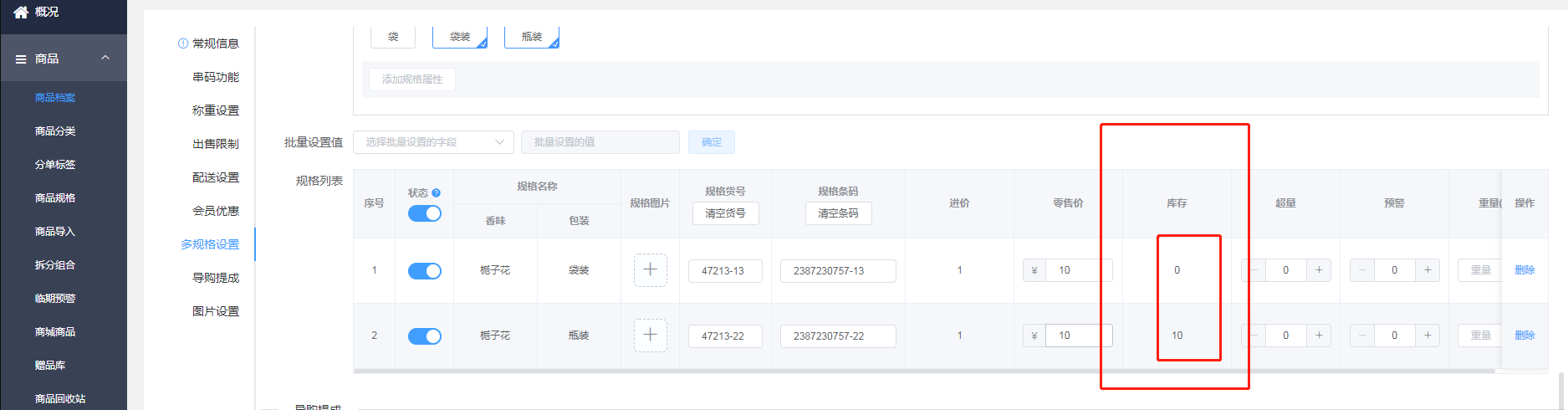Click the table horizontal scrollbar
The width and height of the screenshot is (1568, 410).
coord(924,371)
